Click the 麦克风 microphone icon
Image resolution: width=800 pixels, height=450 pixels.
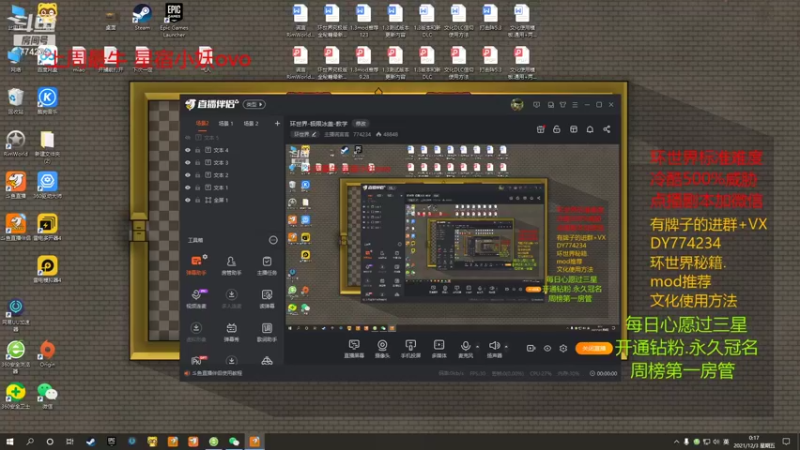click(465, 346)
